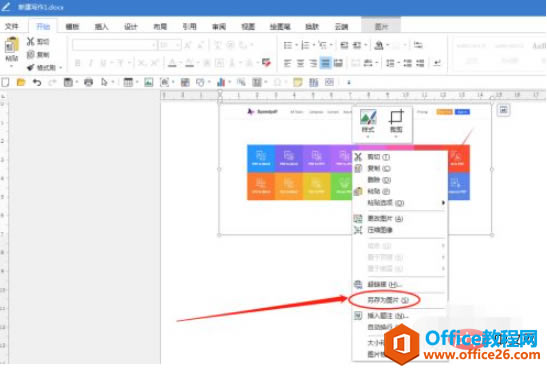Click the numbered list icon
The image size is (547, 372).
306,45
